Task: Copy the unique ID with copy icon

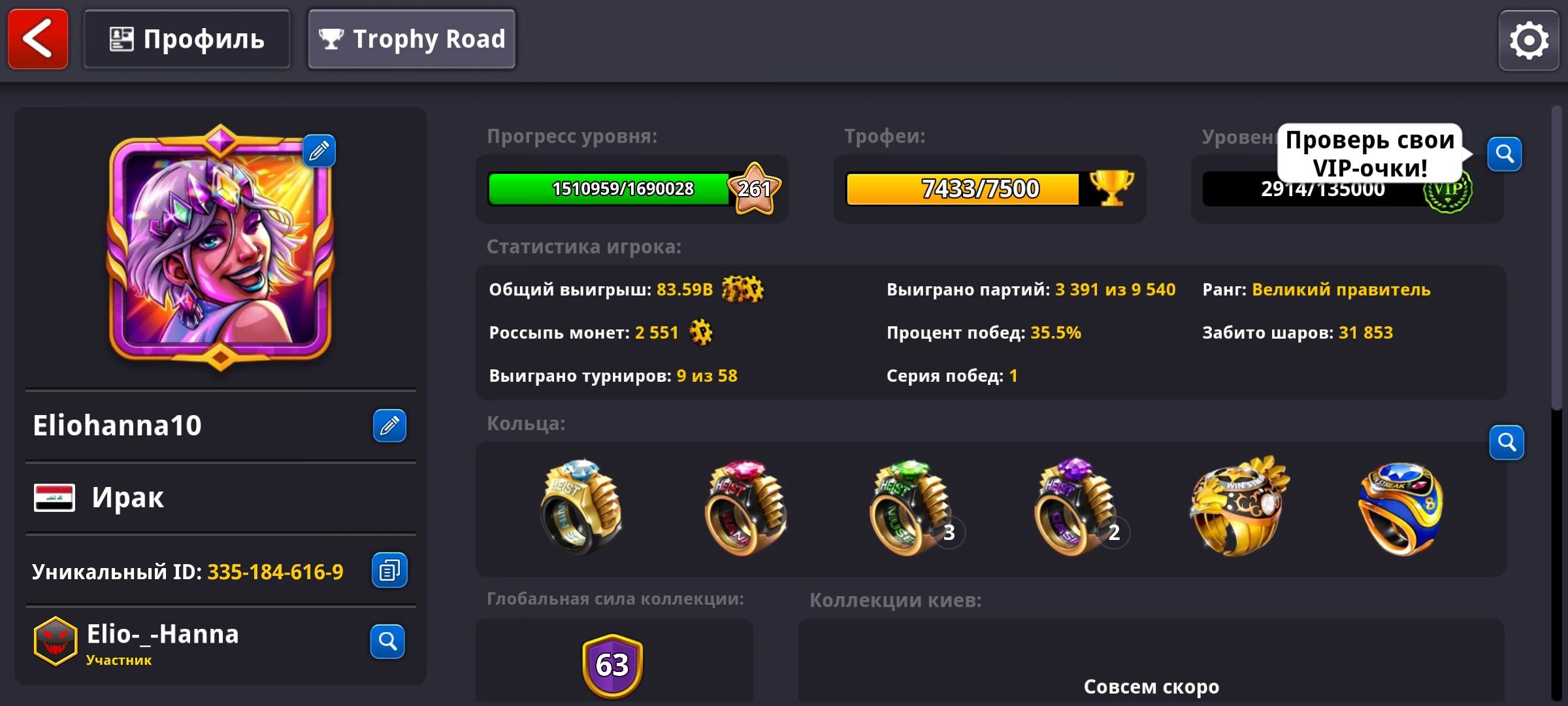Action: click(389, 571)
